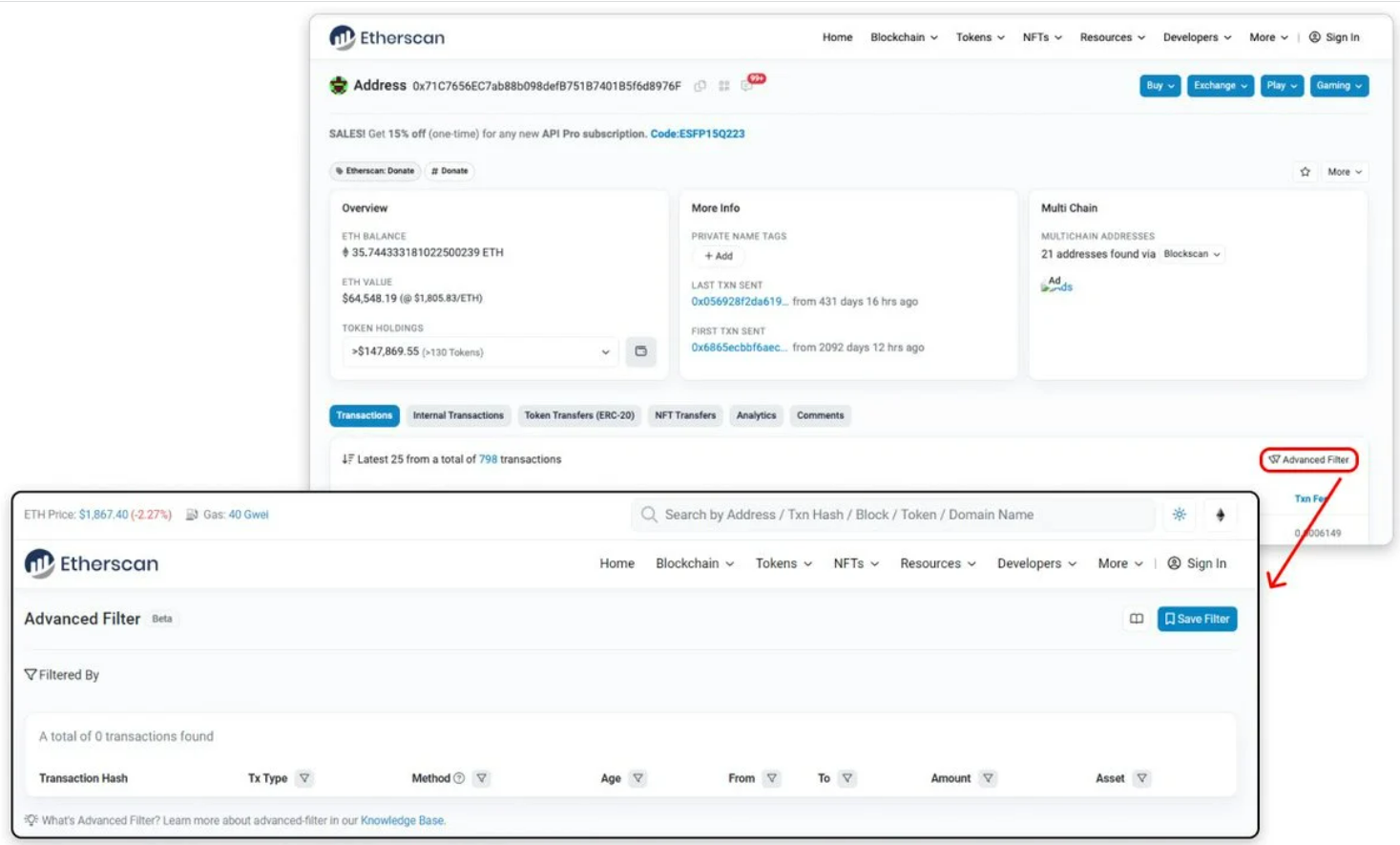Copy the address 0x71C7656E to clipboard
This screenshot has width=1400, height=845.
[701, 86]
